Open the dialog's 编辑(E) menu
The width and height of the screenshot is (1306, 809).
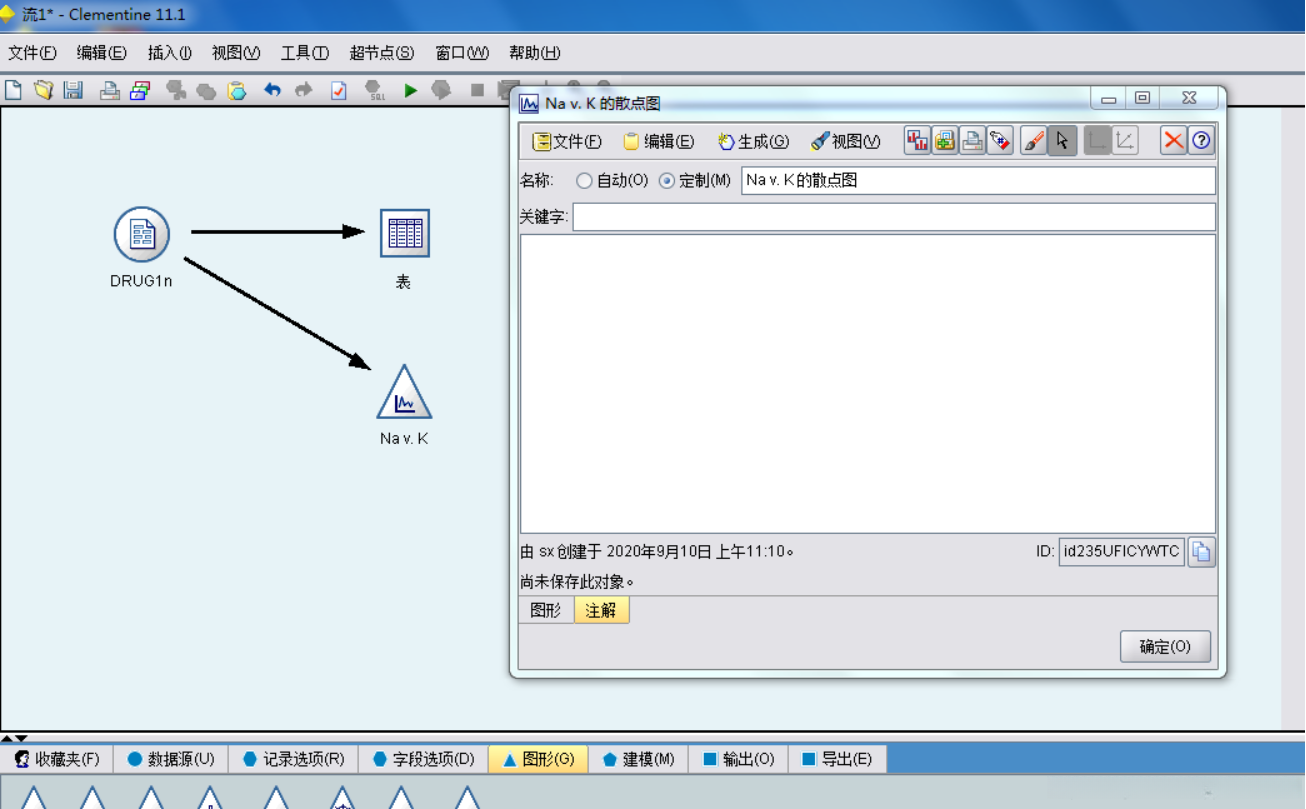click(x=658, y=141)
